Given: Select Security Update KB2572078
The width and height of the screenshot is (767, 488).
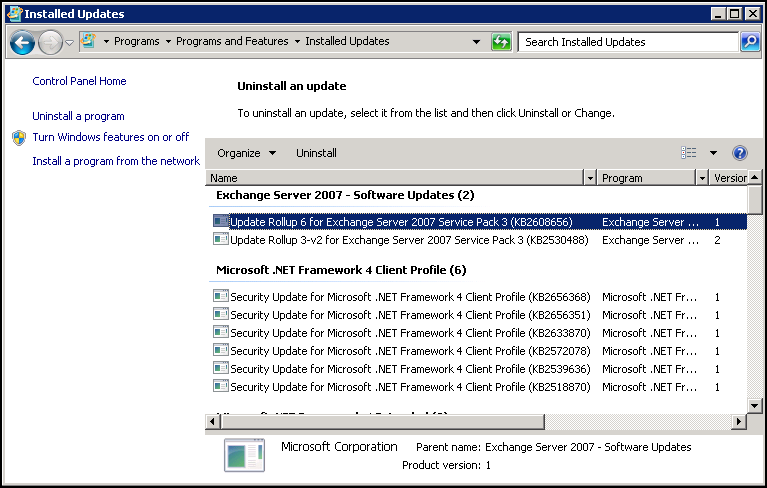Looking at the screenshot, I should pos(410,351).
